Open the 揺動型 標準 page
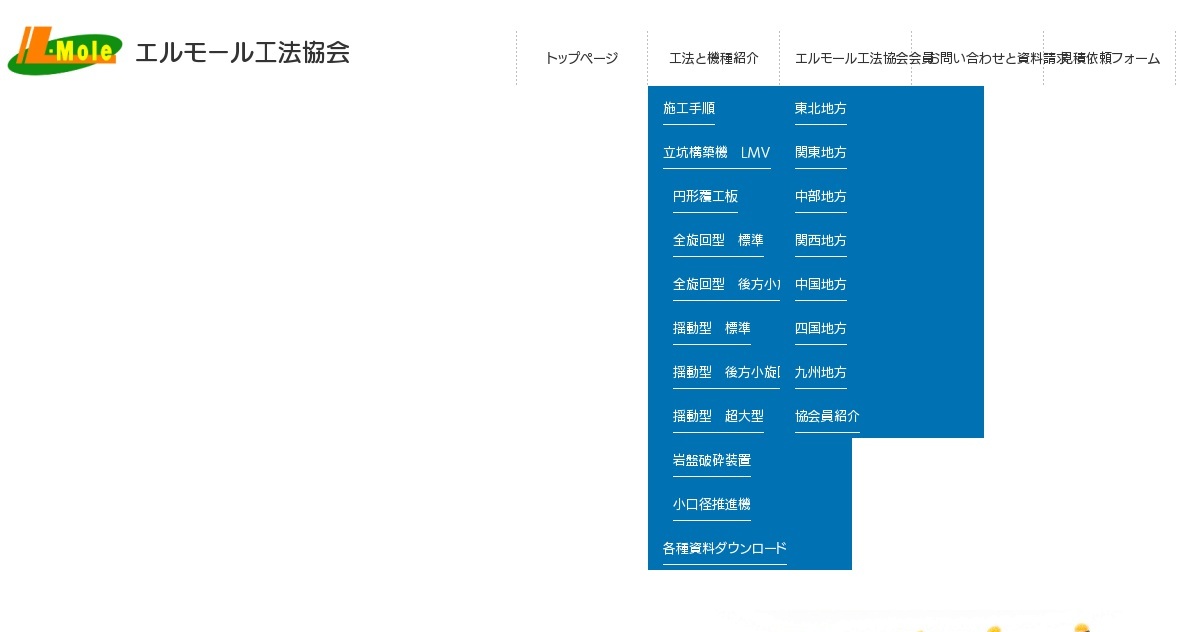1200x632 pixels. click(711, 328)
